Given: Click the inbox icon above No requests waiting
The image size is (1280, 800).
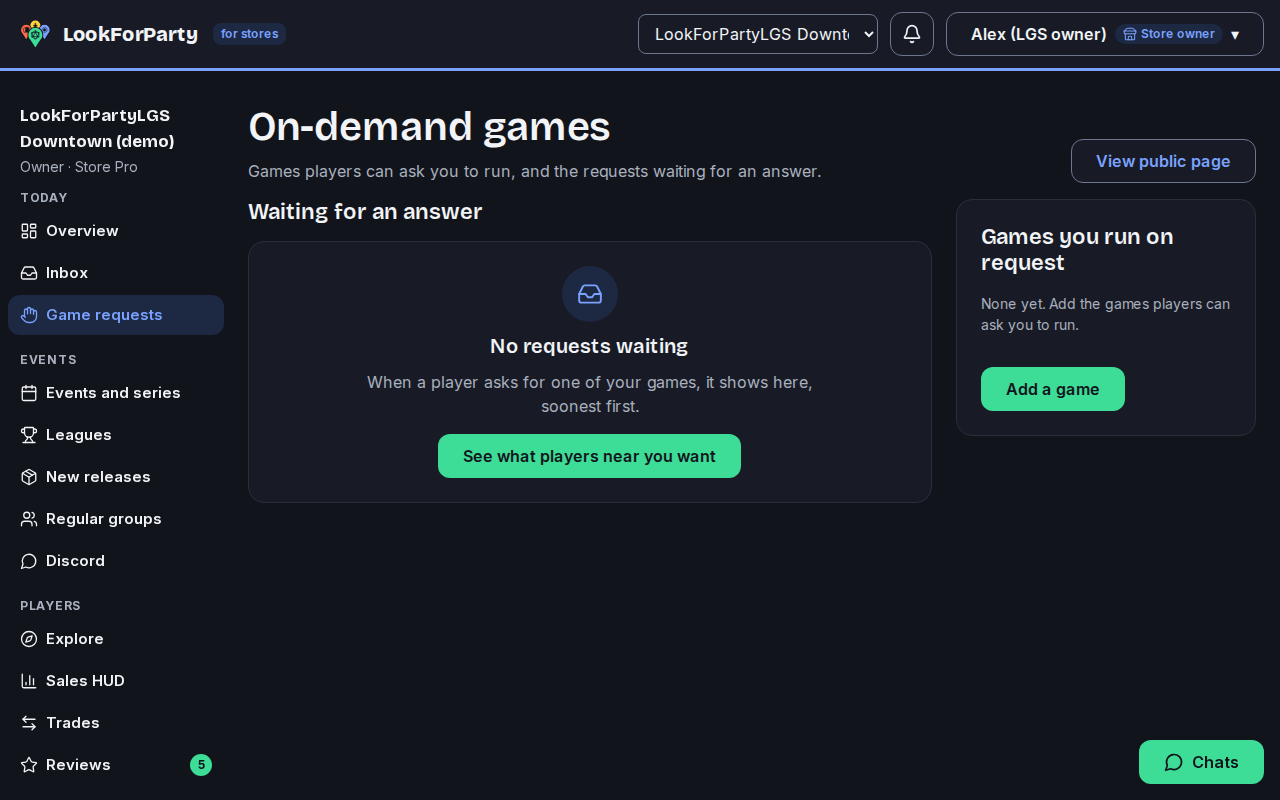Looking at the screenshot, I should pos(590,294).
